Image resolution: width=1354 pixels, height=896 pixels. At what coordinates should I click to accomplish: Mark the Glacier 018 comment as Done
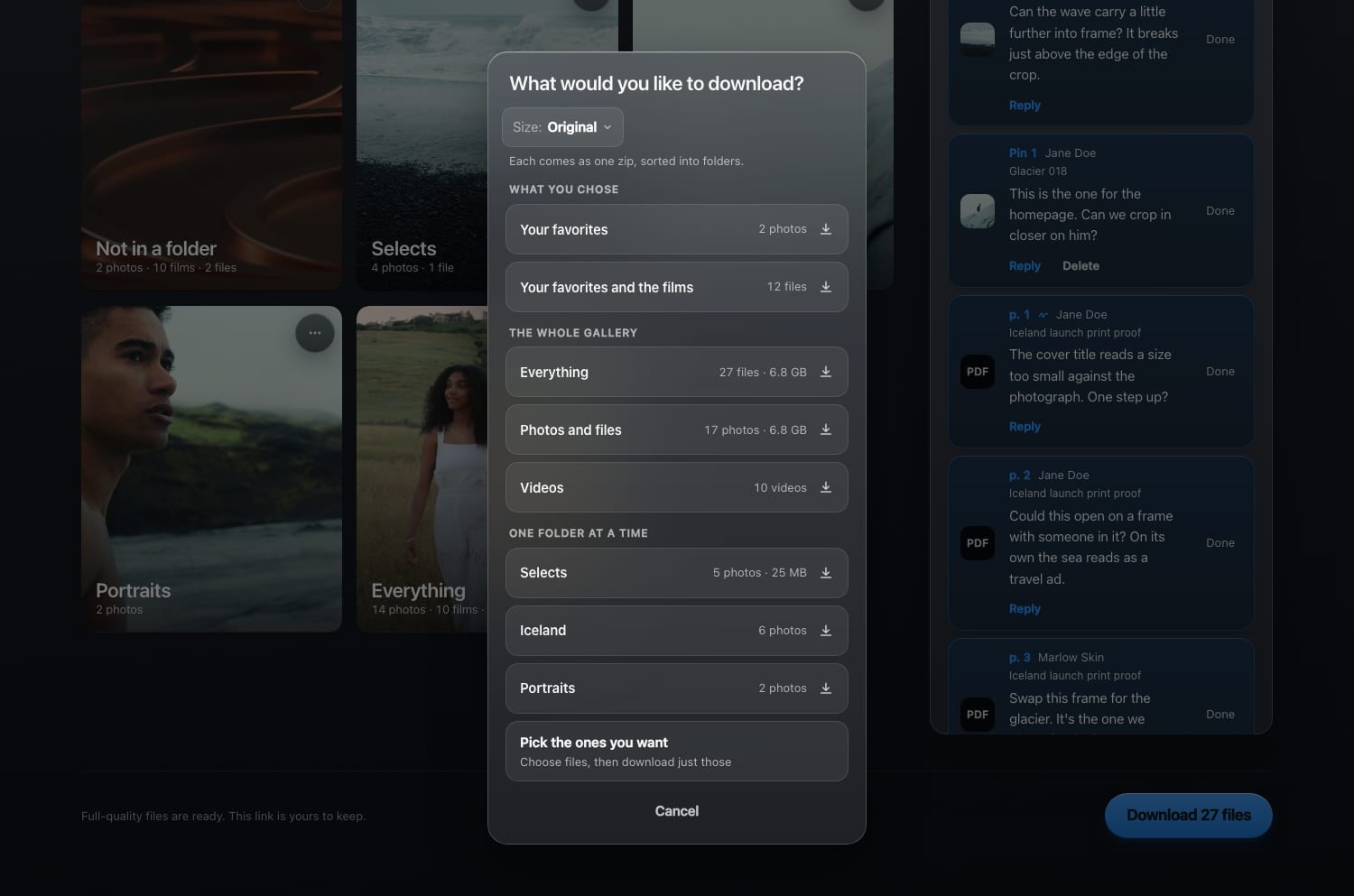tap(1220, 211)
